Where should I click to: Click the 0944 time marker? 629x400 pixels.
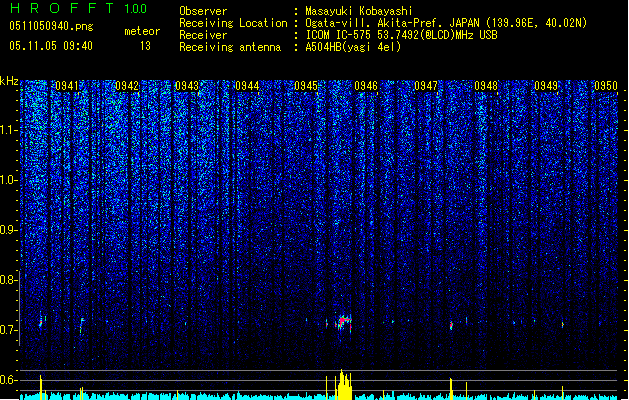(x=247, y=86)
